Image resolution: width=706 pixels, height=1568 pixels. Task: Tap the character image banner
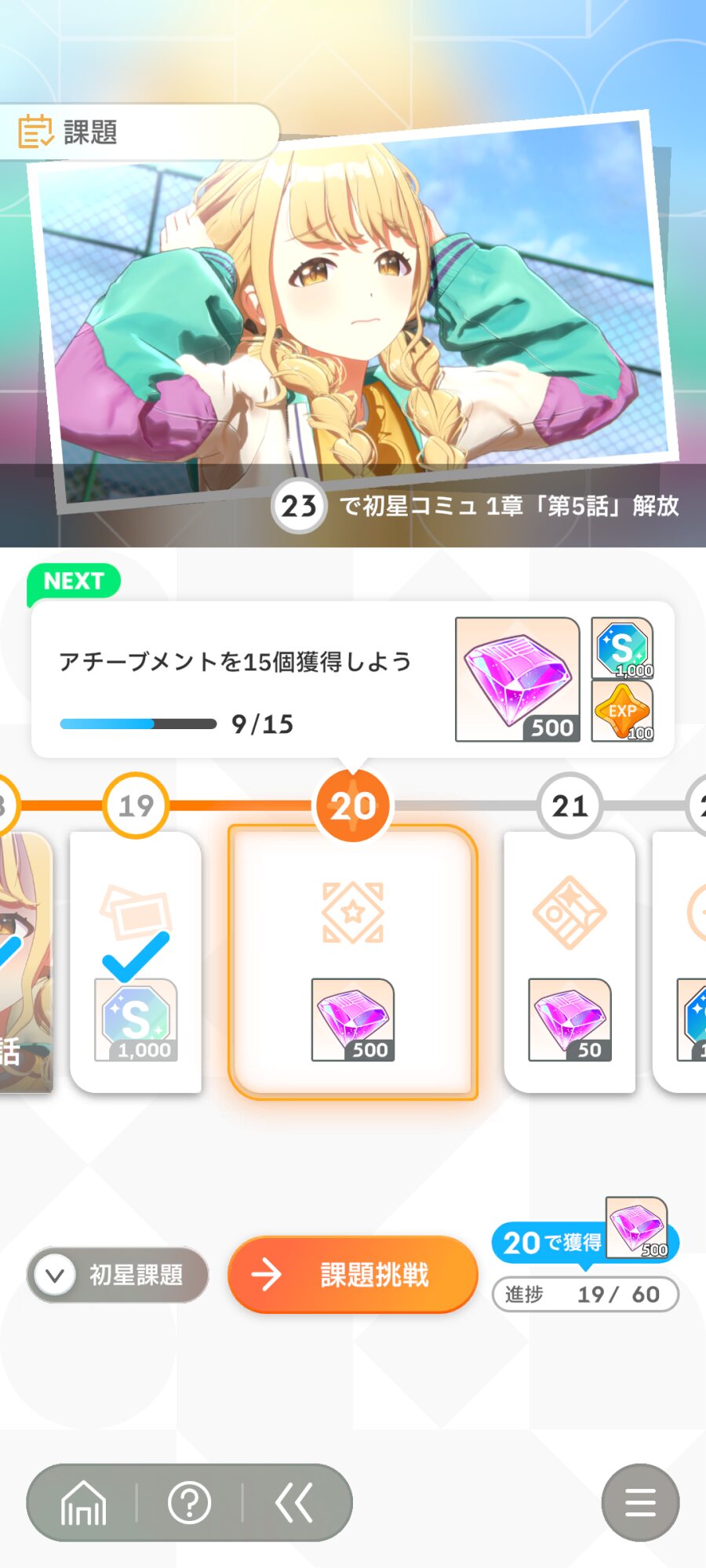click(353, 314)
